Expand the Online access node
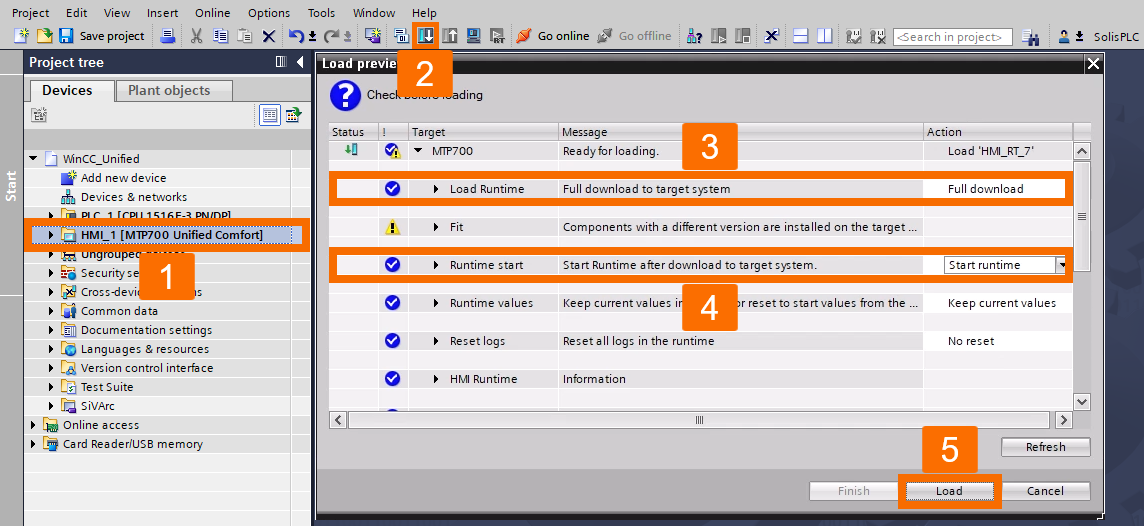This screenshot has width=1144, height=526. point(33,425)
